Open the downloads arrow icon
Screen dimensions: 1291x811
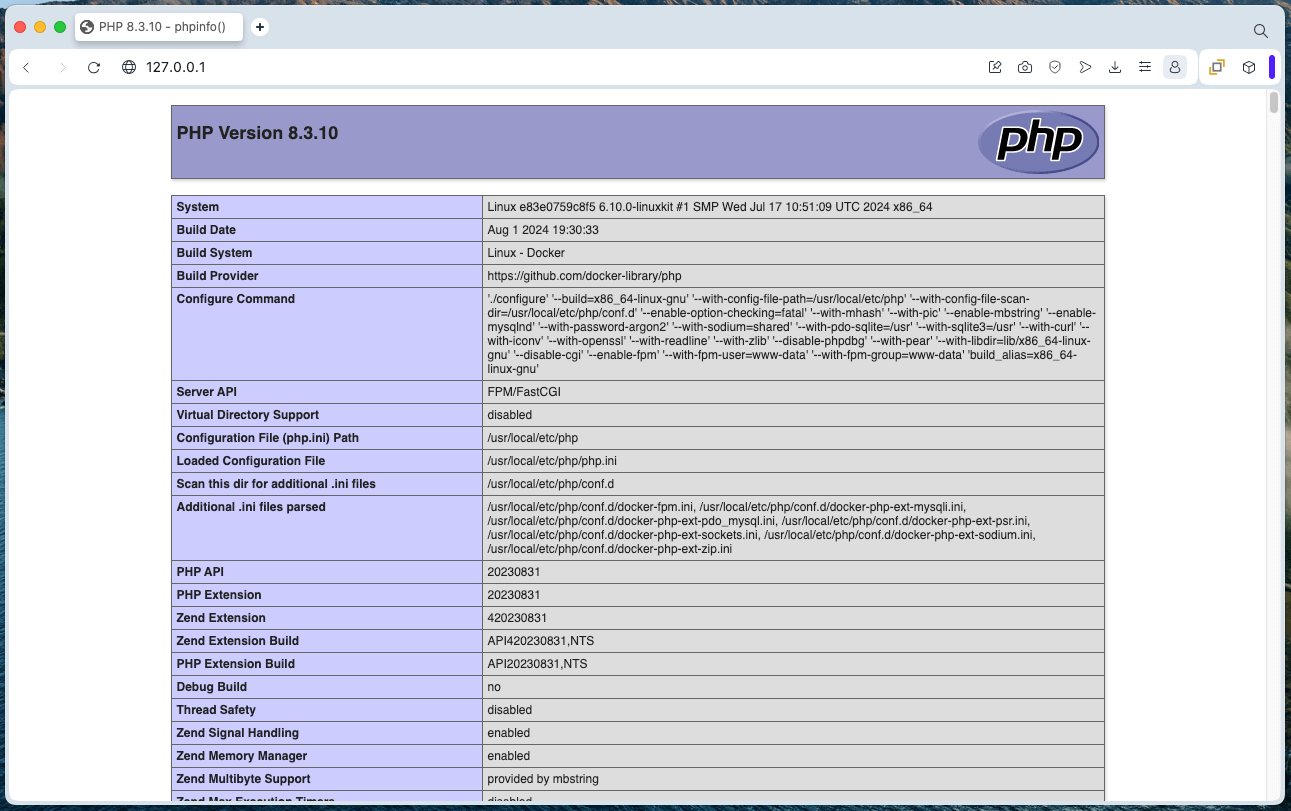1115,67
